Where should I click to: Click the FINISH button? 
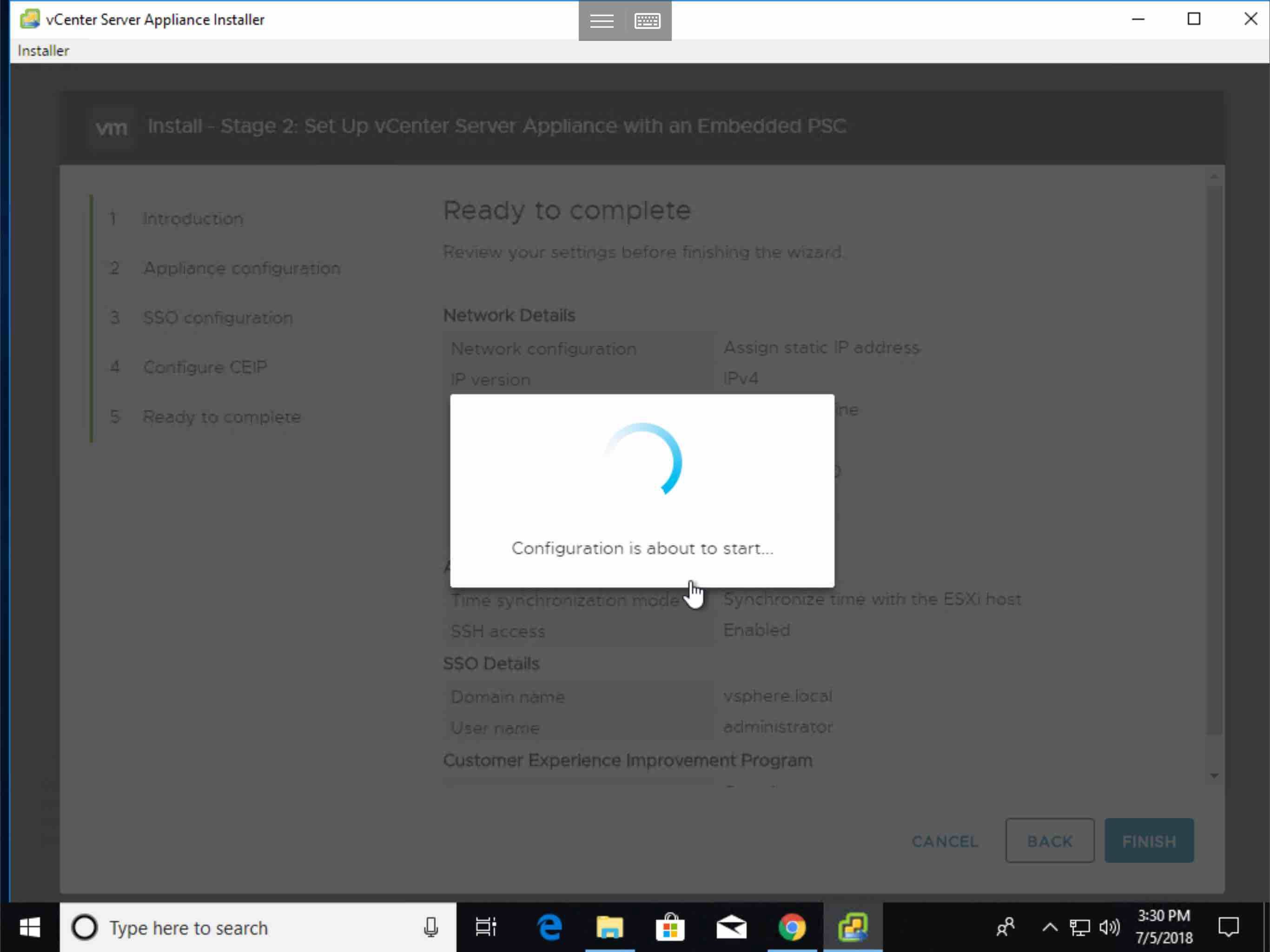click(x=1149, y=840)
